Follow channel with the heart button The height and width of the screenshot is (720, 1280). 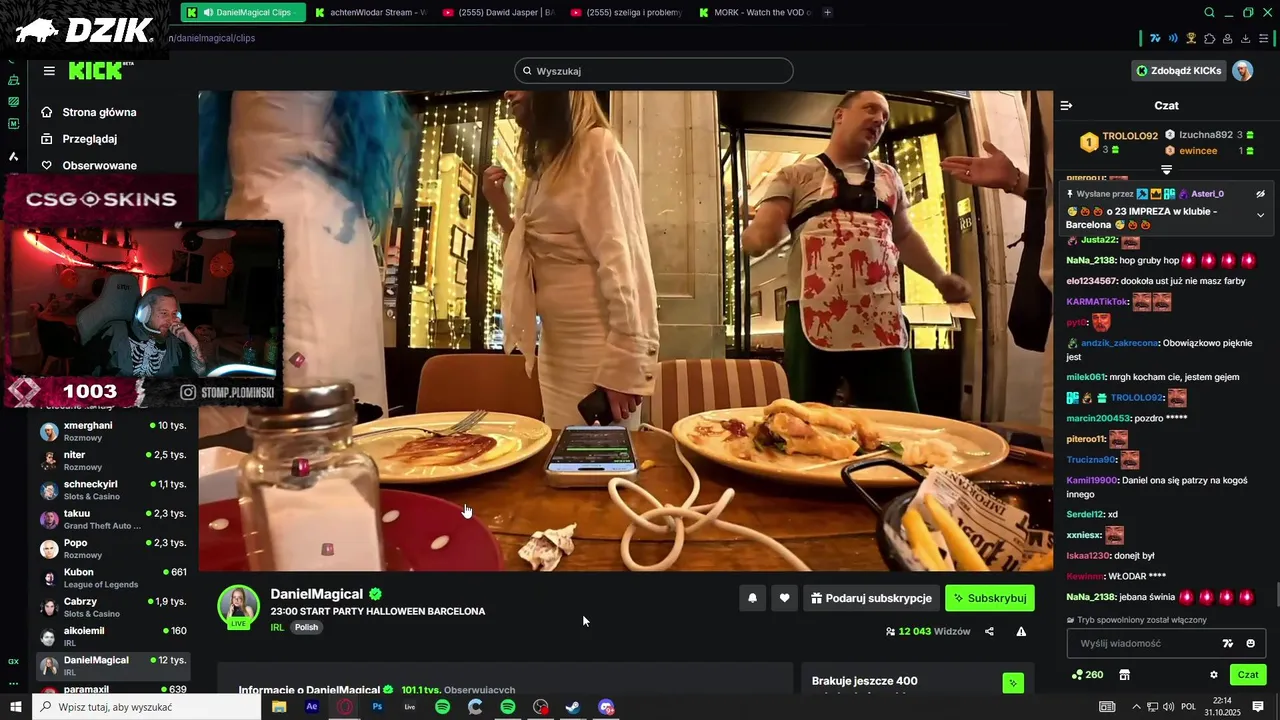coord(785,598)
